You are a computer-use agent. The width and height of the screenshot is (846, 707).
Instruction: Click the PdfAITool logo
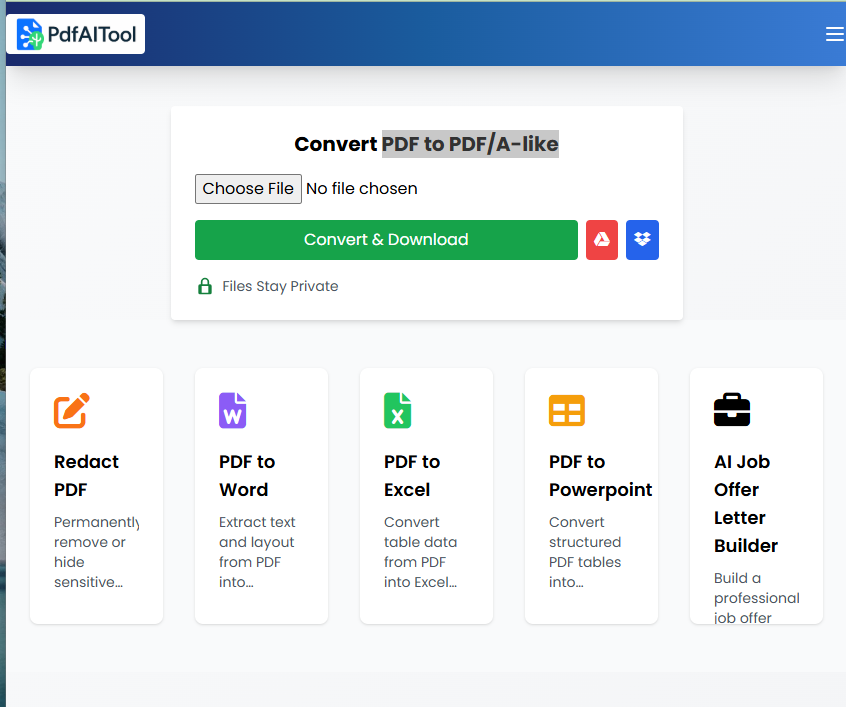76,35
